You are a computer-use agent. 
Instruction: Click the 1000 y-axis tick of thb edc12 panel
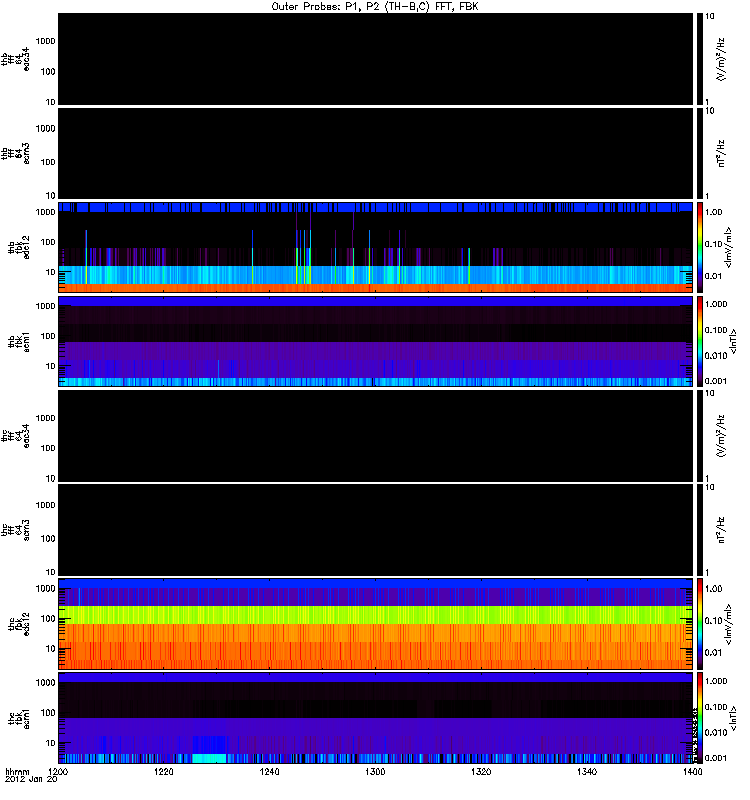click(x=45, y=212)
